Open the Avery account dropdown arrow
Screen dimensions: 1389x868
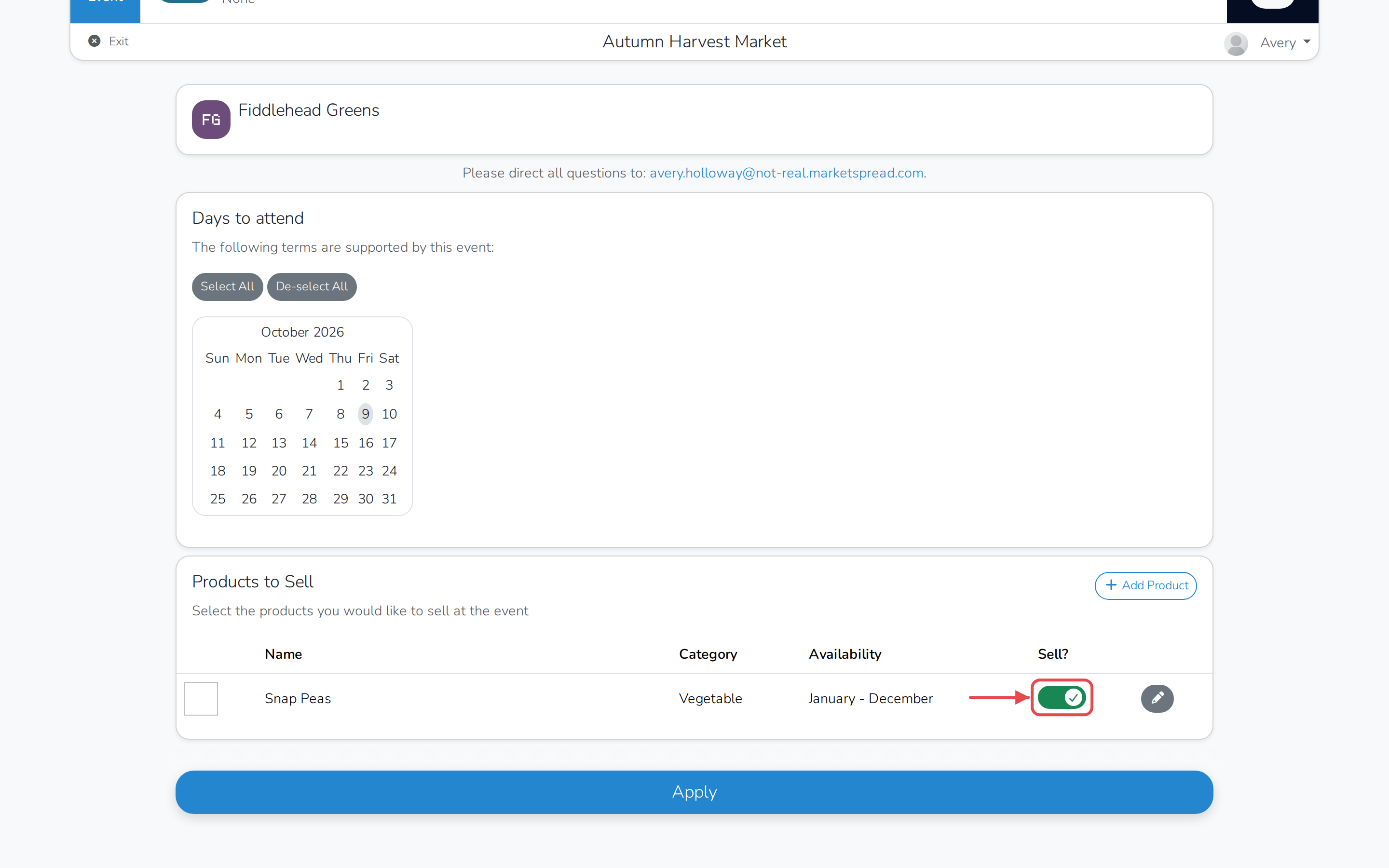pos(1307,42)
